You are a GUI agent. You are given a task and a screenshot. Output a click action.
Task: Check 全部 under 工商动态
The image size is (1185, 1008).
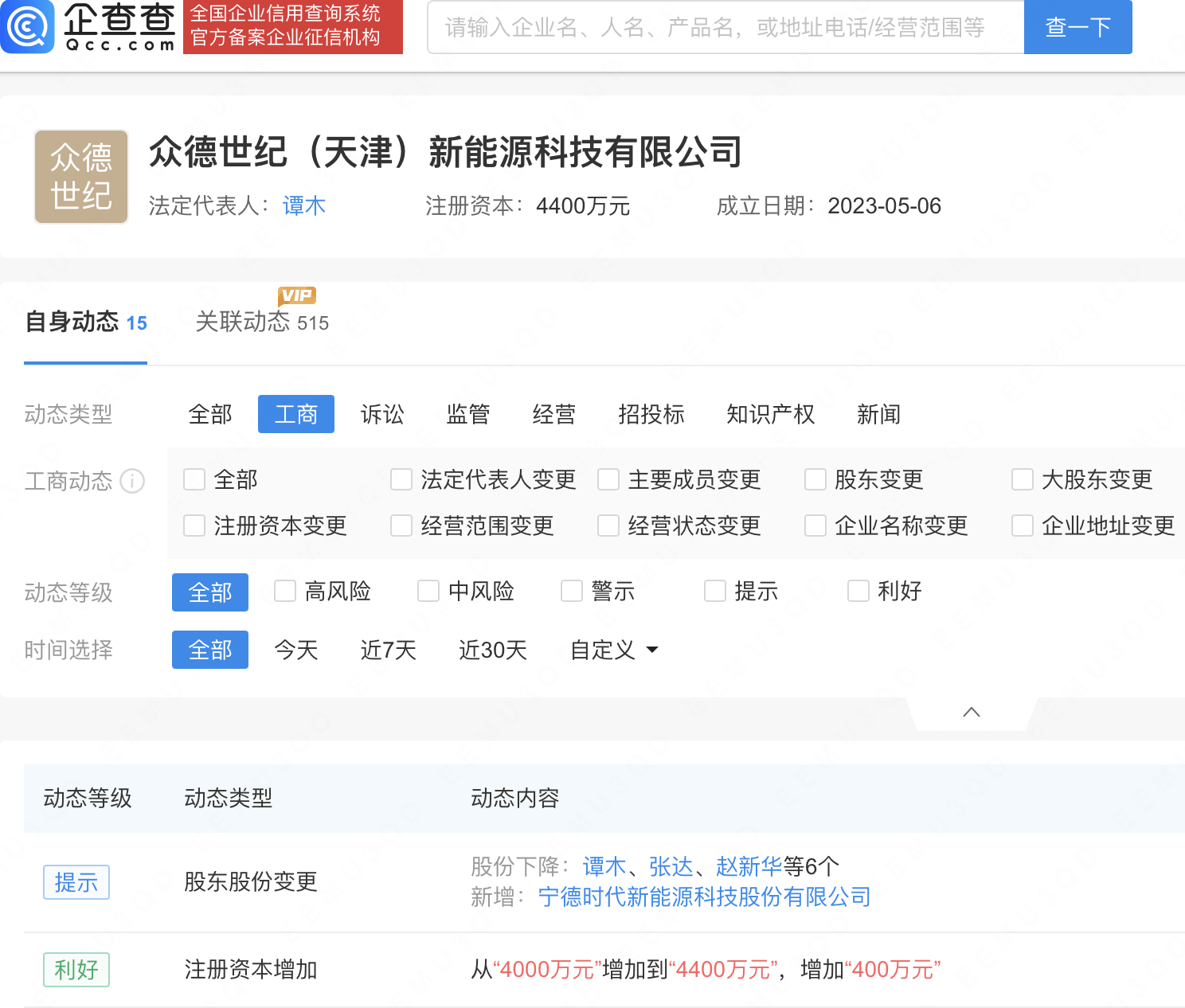coord(194,479)
